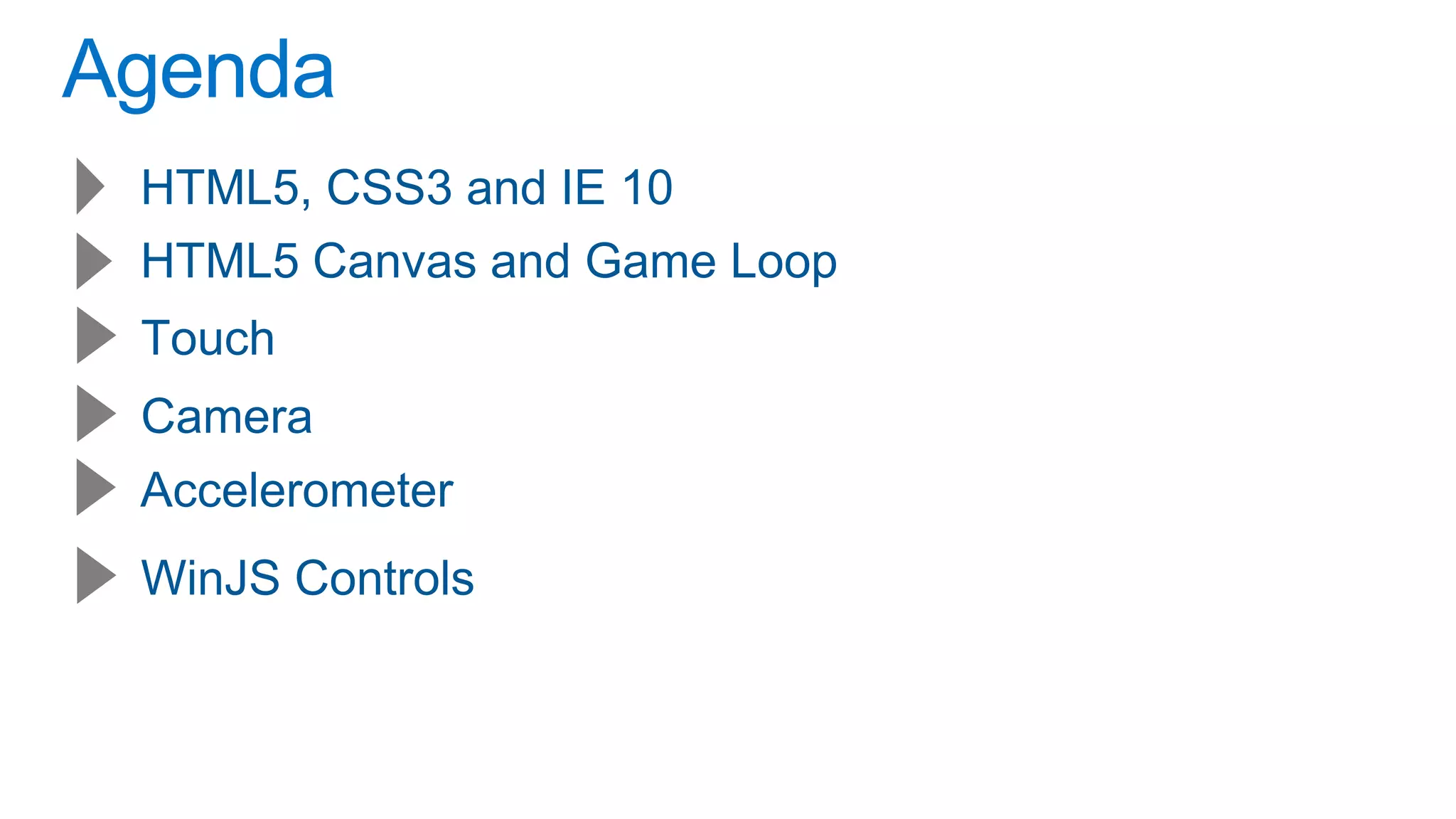Click the word CSS3 in first bullet

tap(389, 188)
